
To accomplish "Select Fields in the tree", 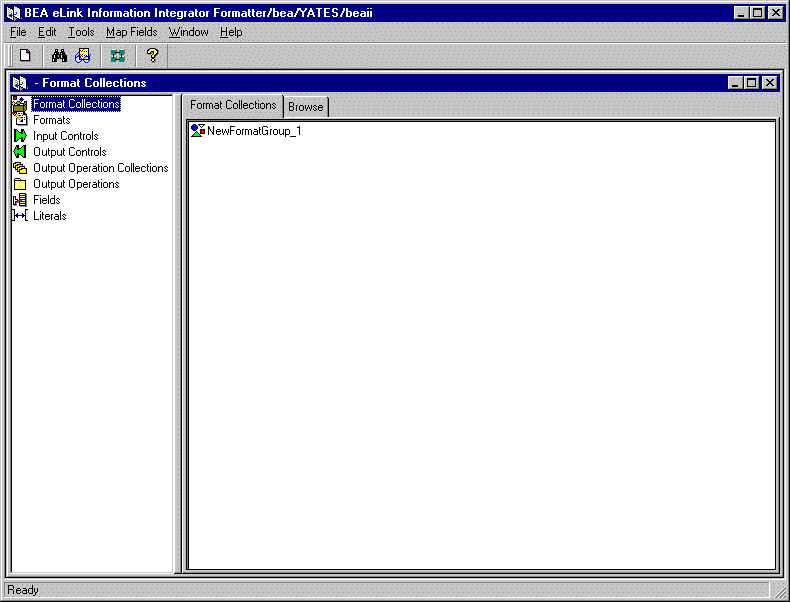I will point(47,200).
